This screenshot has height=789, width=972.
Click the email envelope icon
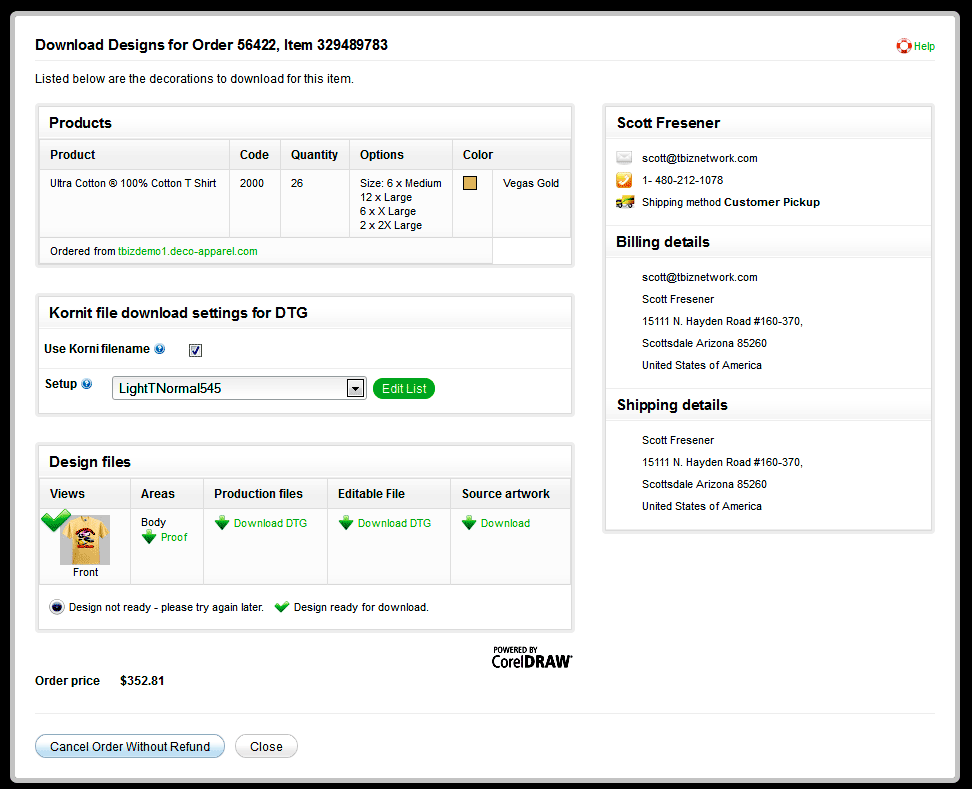click(x=624, y=158)
